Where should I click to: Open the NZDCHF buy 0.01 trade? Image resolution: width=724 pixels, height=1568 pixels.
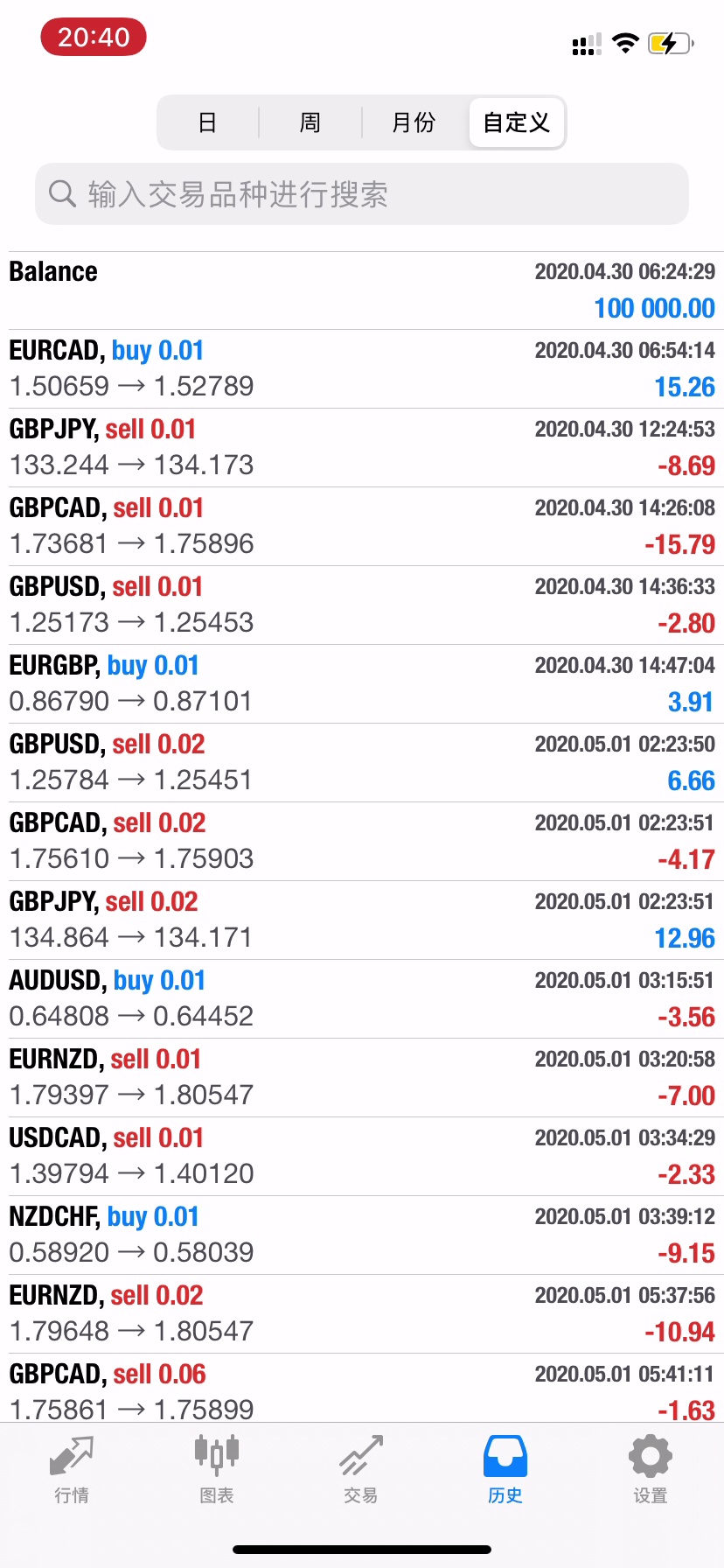(362, 1235)
